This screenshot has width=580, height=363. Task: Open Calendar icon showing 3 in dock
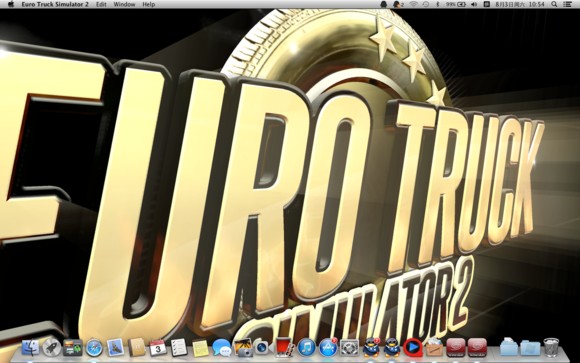158,348
